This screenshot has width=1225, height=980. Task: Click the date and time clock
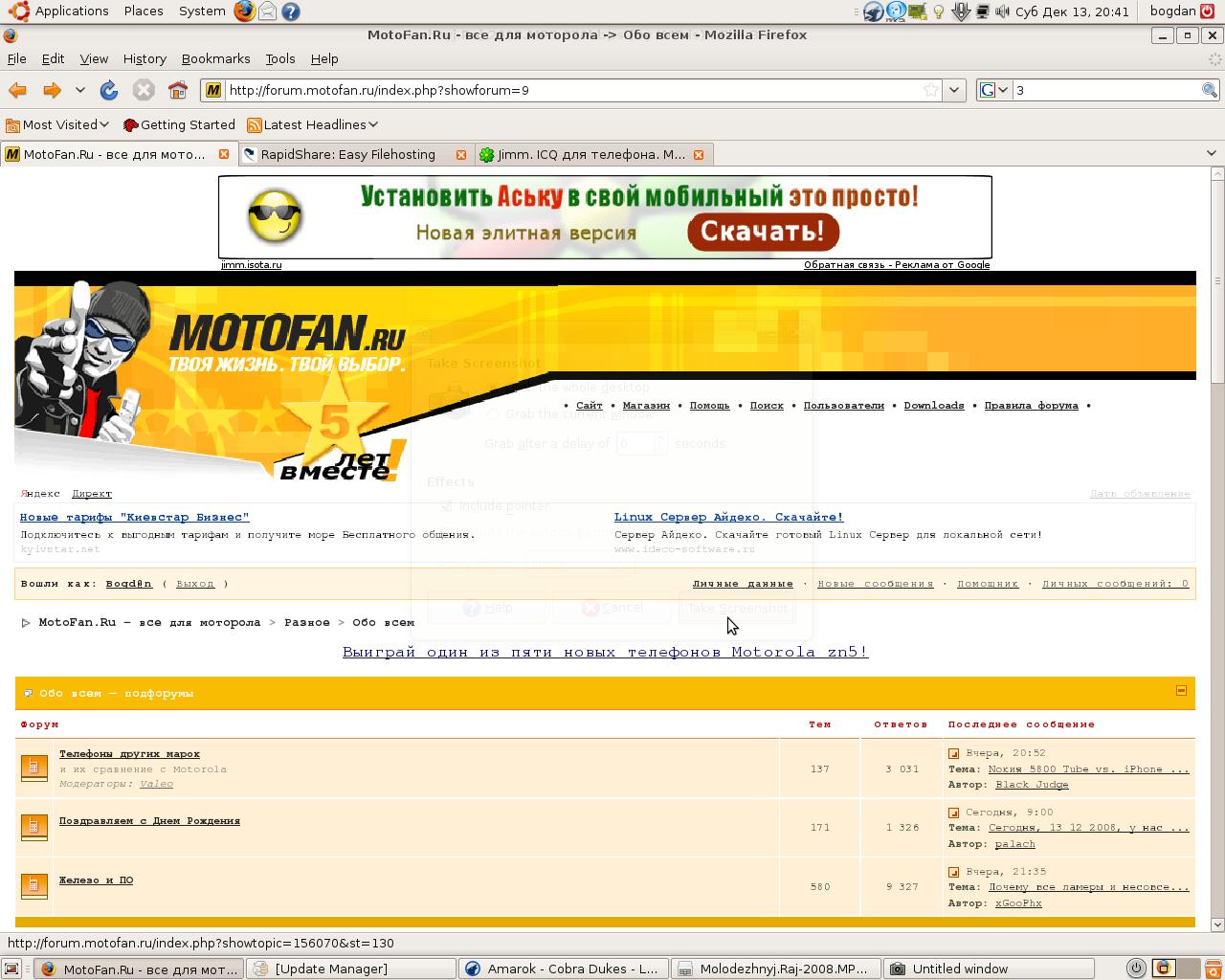point(1072,11)
